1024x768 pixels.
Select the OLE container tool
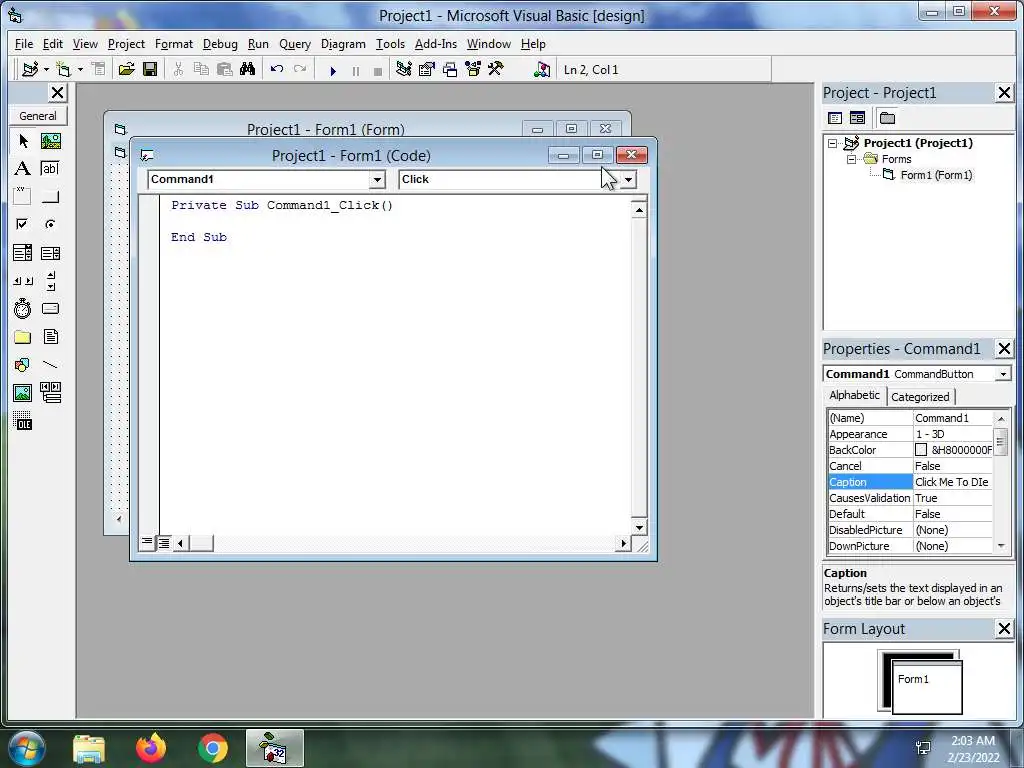[x=23, y=421]
